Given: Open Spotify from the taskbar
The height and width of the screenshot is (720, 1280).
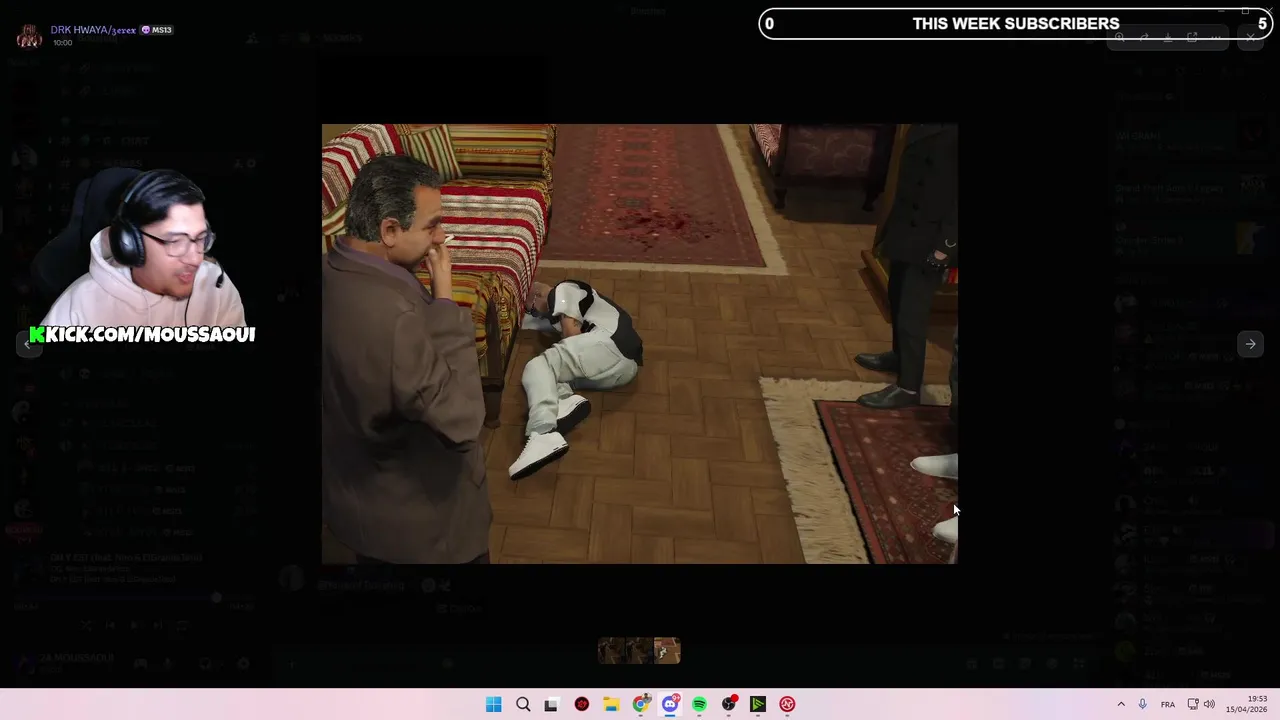Looking at the screenshot, I should 699,704.
